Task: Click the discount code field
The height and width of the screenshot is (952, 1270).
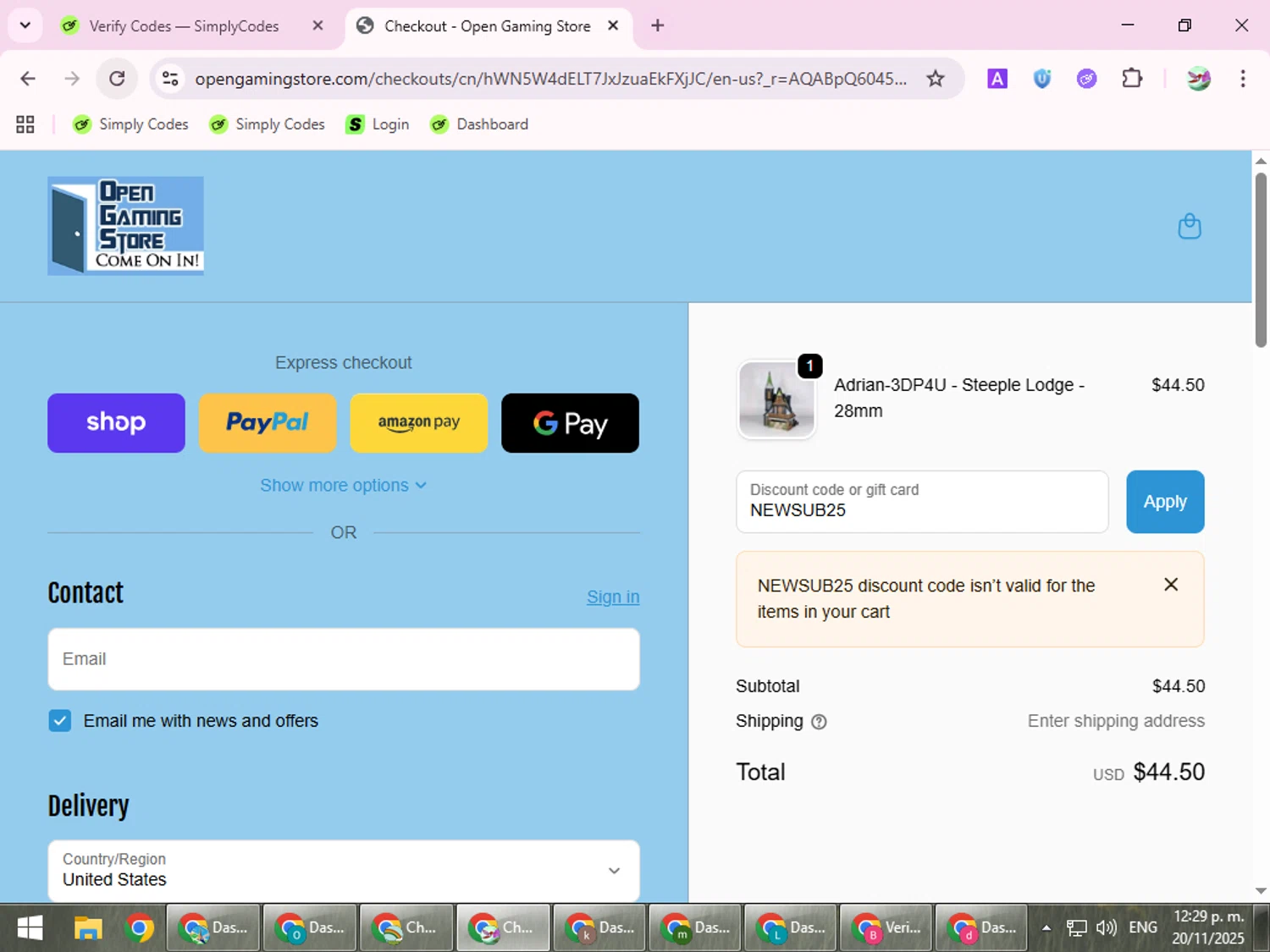Action: pyautogui.click(x=922, y=502)
